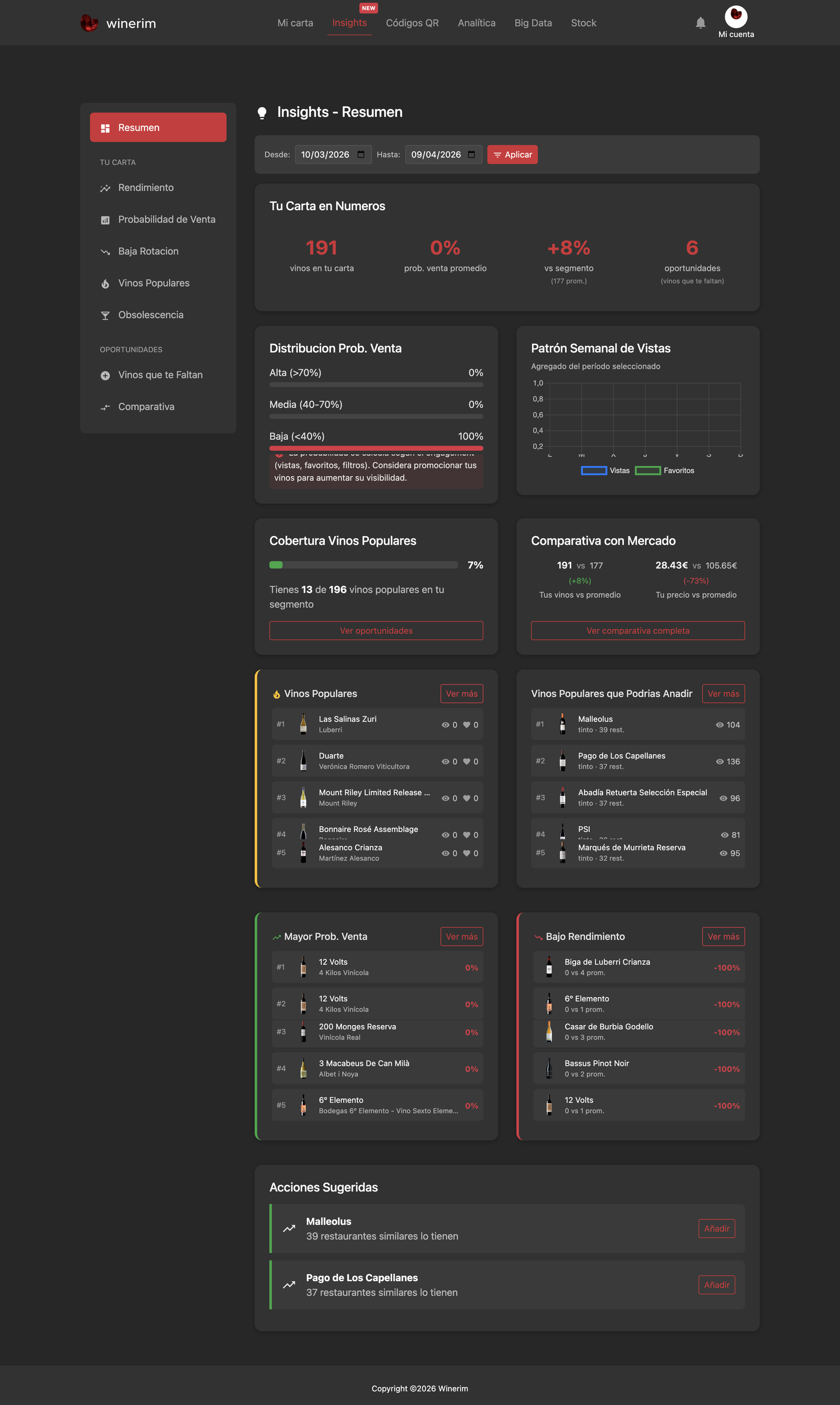Go to Mi carta tab
This screenshot has height=1405, width=840.
tap(295, 22)
